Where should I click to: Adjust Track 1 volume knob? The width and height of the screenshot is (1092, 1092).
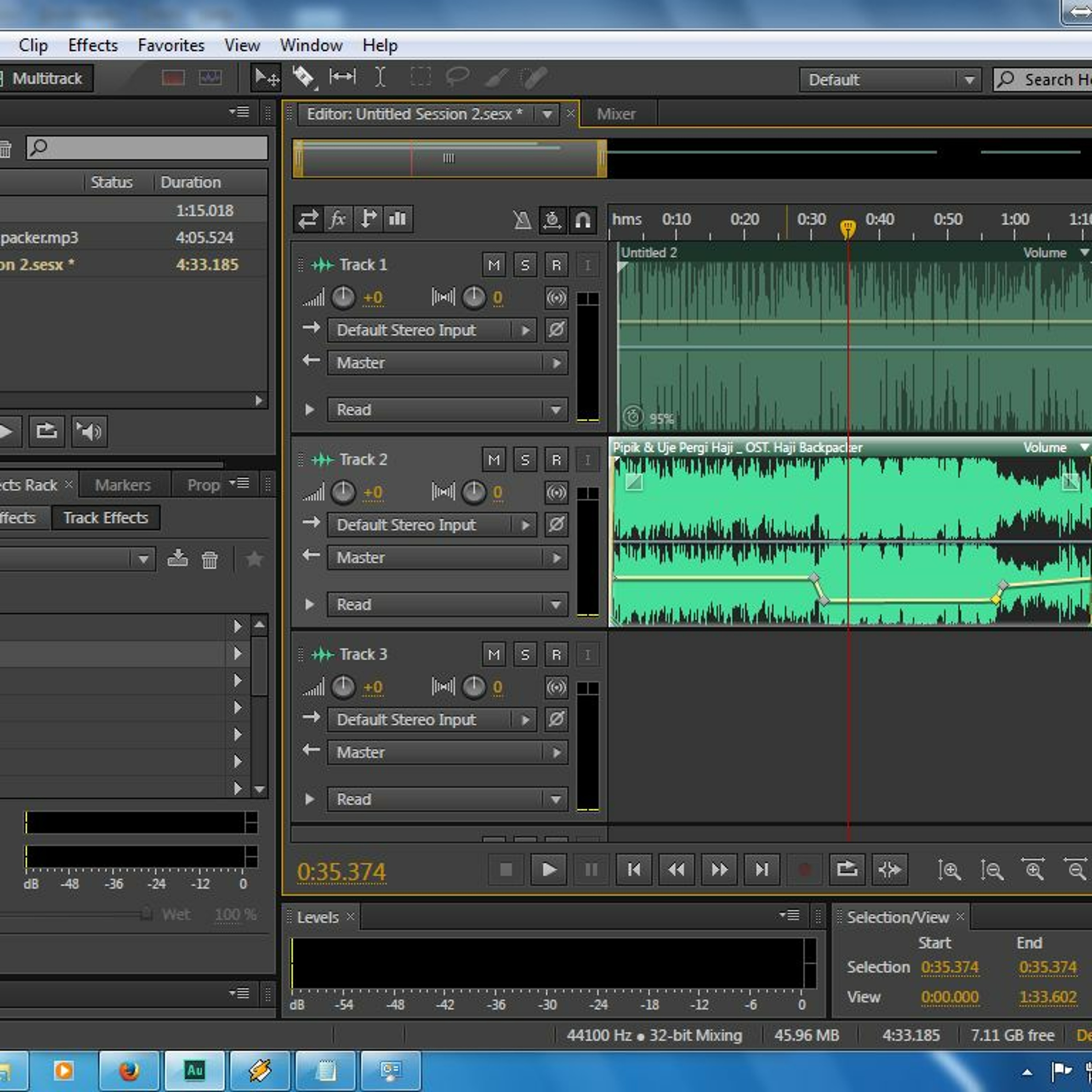click(x=343, y=297)
